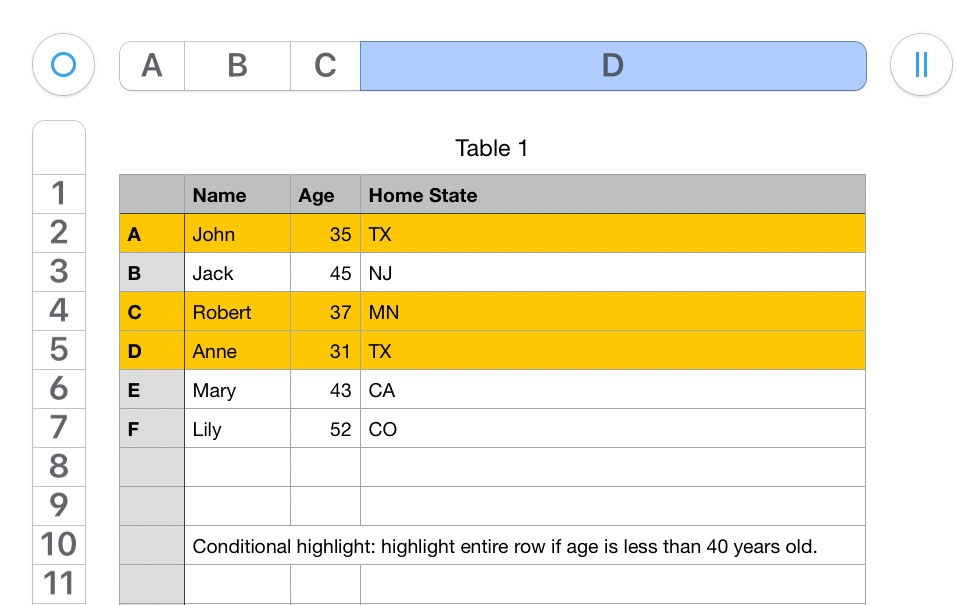Click the conditional highlight note cell
The height and width of the screenshot is (605, 958).
coord(505,547)
